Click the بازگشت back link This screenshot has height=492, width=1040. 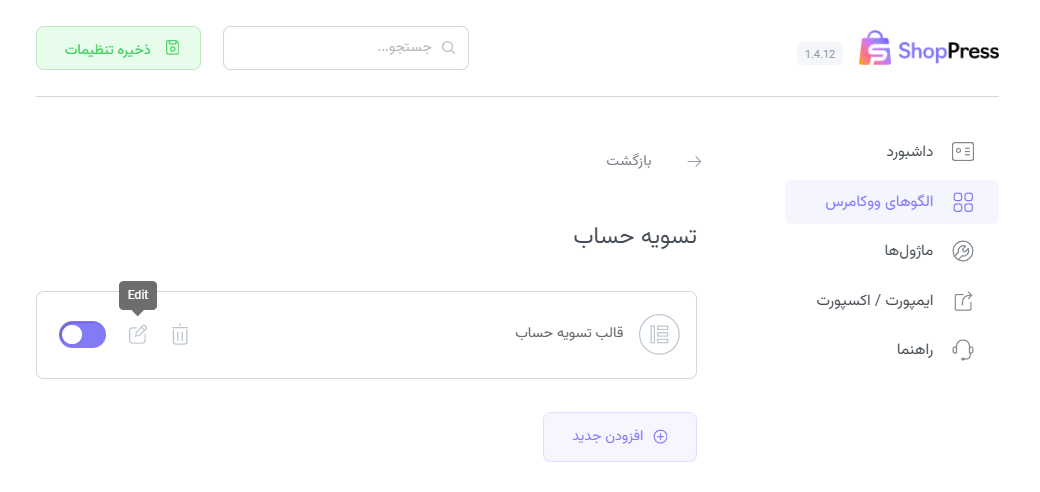pyautogui.click(x=630, y=160)
